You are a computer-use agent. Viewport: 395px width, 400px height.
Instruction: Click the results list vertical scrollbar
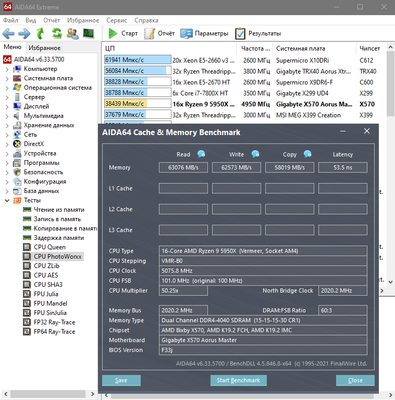[390, 165]
